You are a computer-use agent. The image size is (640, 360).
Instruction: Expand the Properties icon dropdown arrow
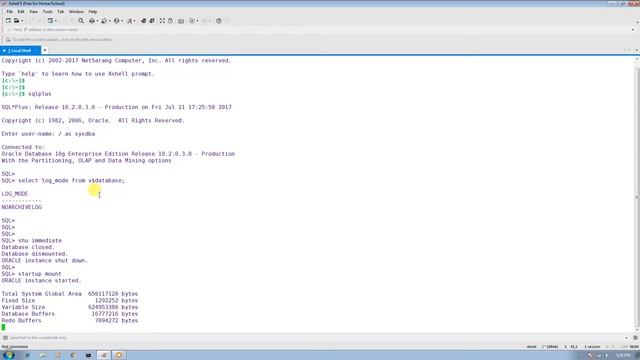click(56, 21)
